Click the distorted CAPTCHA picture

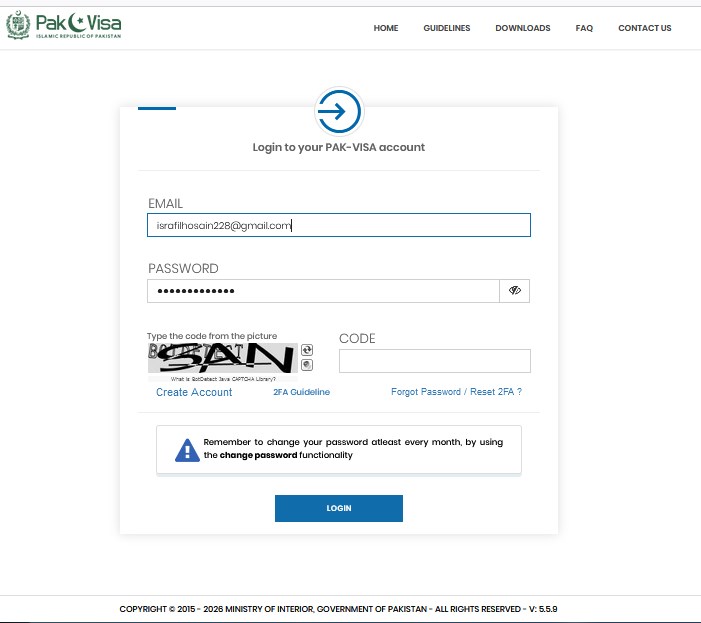pyautogui.click(x=222, y=358)
